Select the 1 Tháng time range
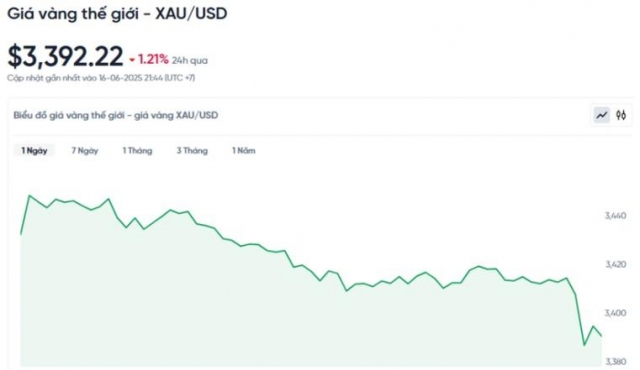Viewport: 640px width, 370px height. [x=137, y=151]
